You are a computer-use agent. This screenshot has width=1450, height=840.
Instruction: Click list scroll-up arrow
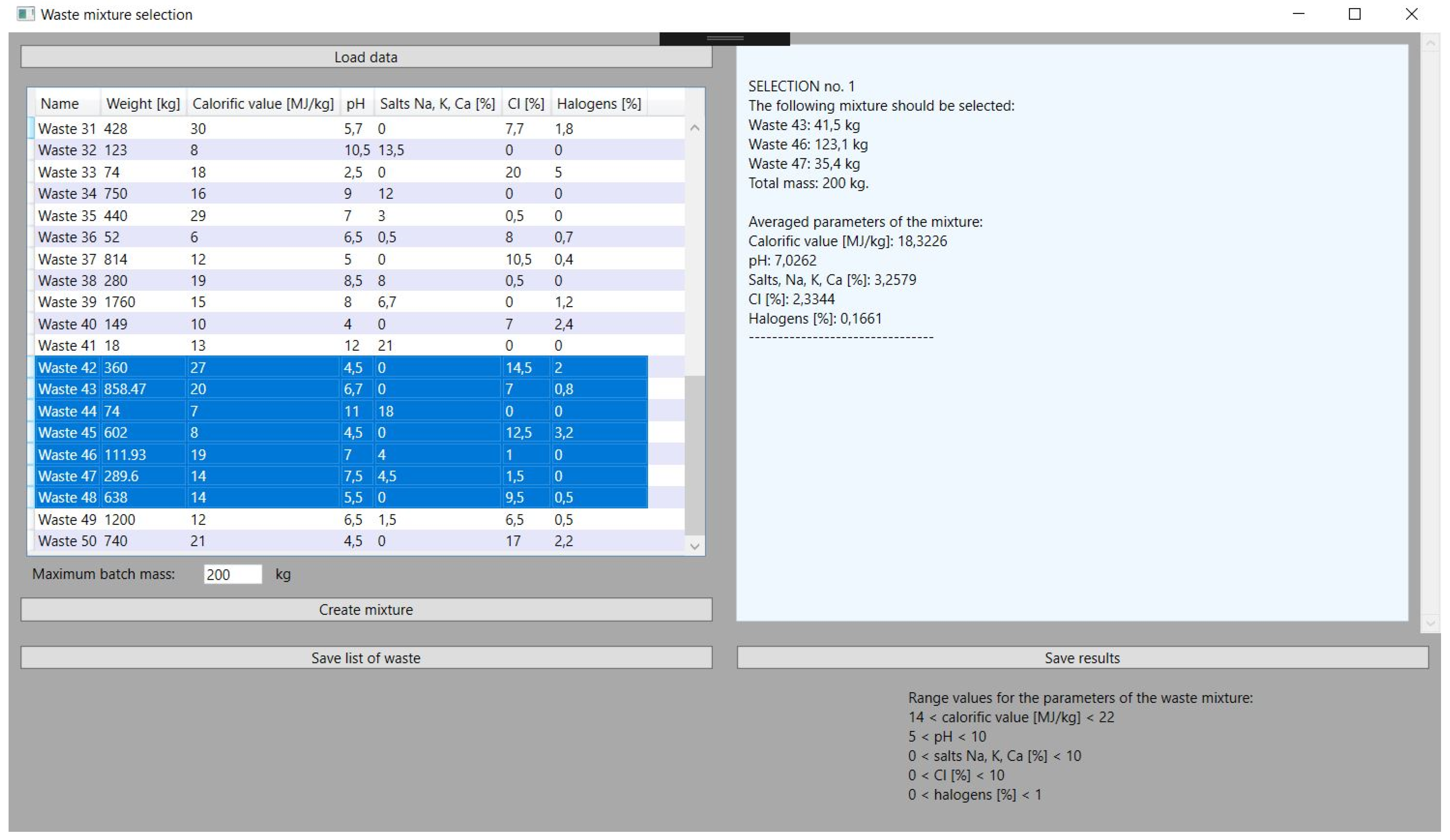[x=695, y=128]
